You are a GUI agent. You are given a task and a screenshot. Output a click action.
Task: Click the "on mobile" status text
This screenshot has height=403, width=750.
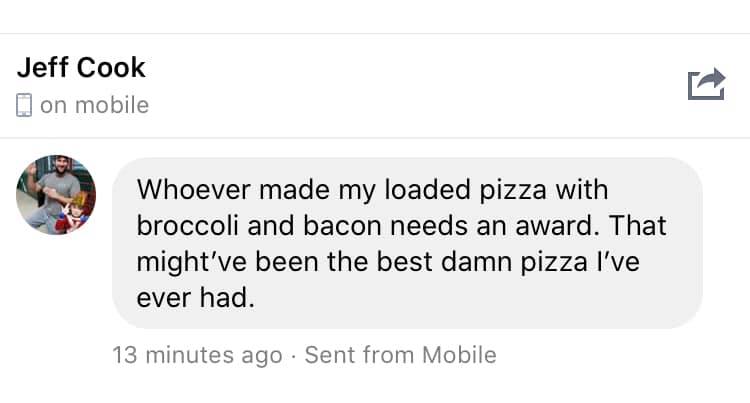[94, 104]
